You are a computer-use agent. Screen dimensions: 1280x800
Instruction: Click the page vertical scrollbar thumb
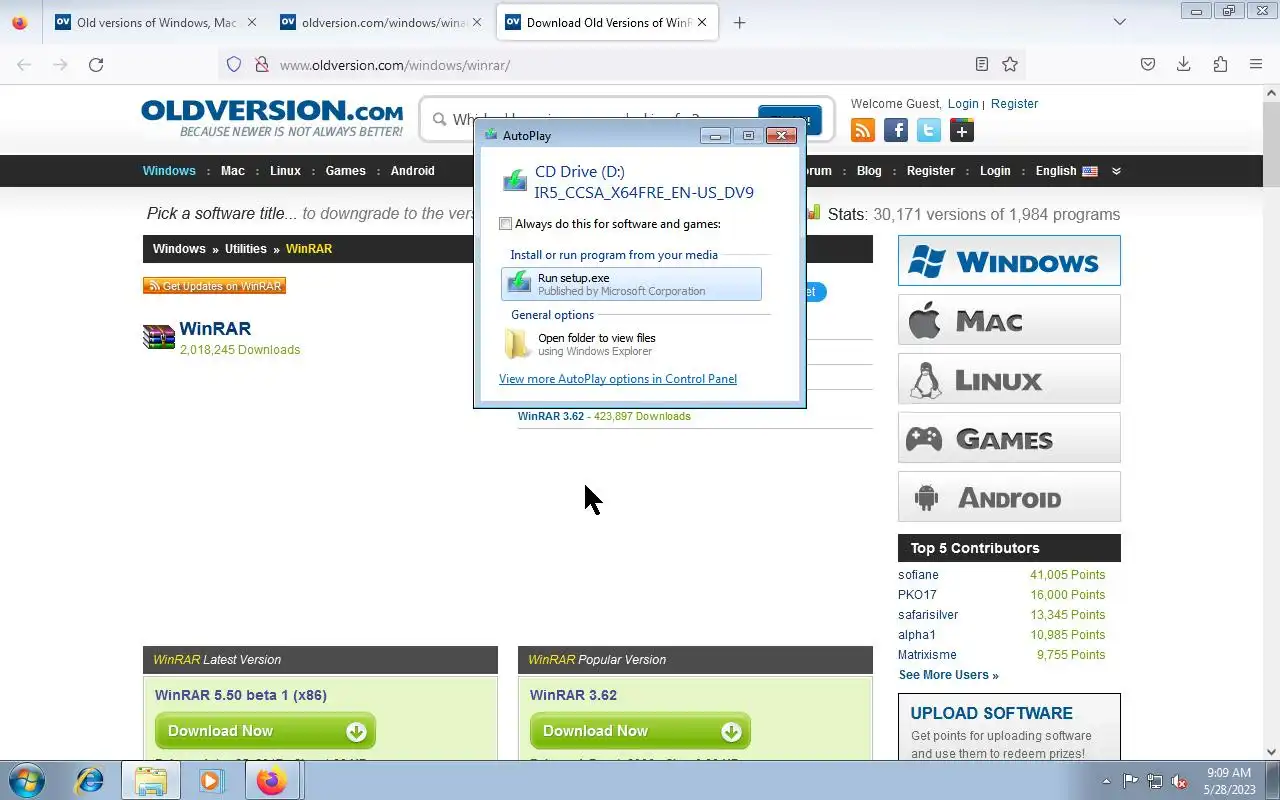pos(1272,142)
